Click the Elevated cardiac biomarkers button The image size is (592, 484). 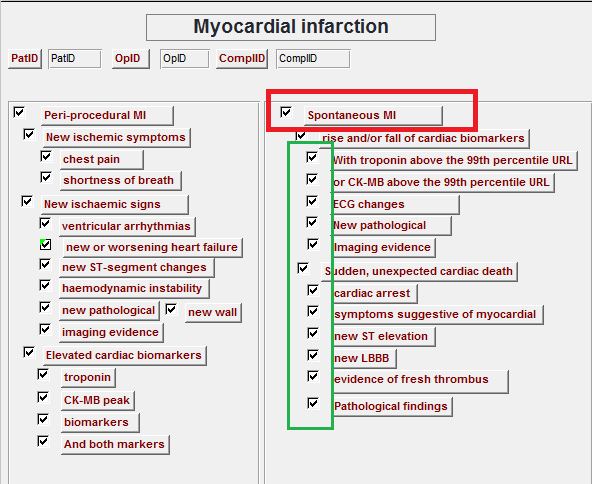[125, 356]
